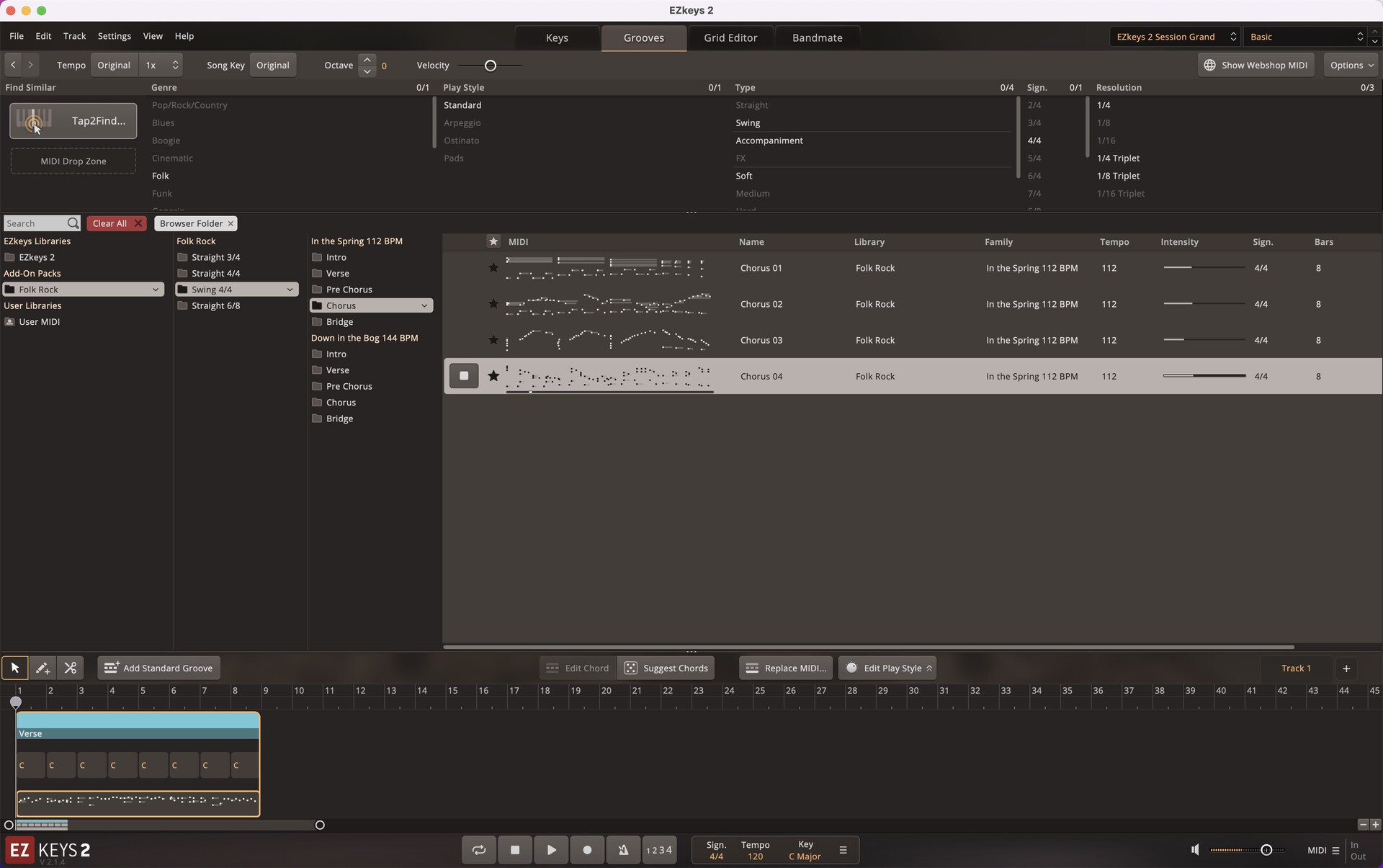Enable the count-in 1234 toggle
The image size is (1383, 868).
point(659,850)
